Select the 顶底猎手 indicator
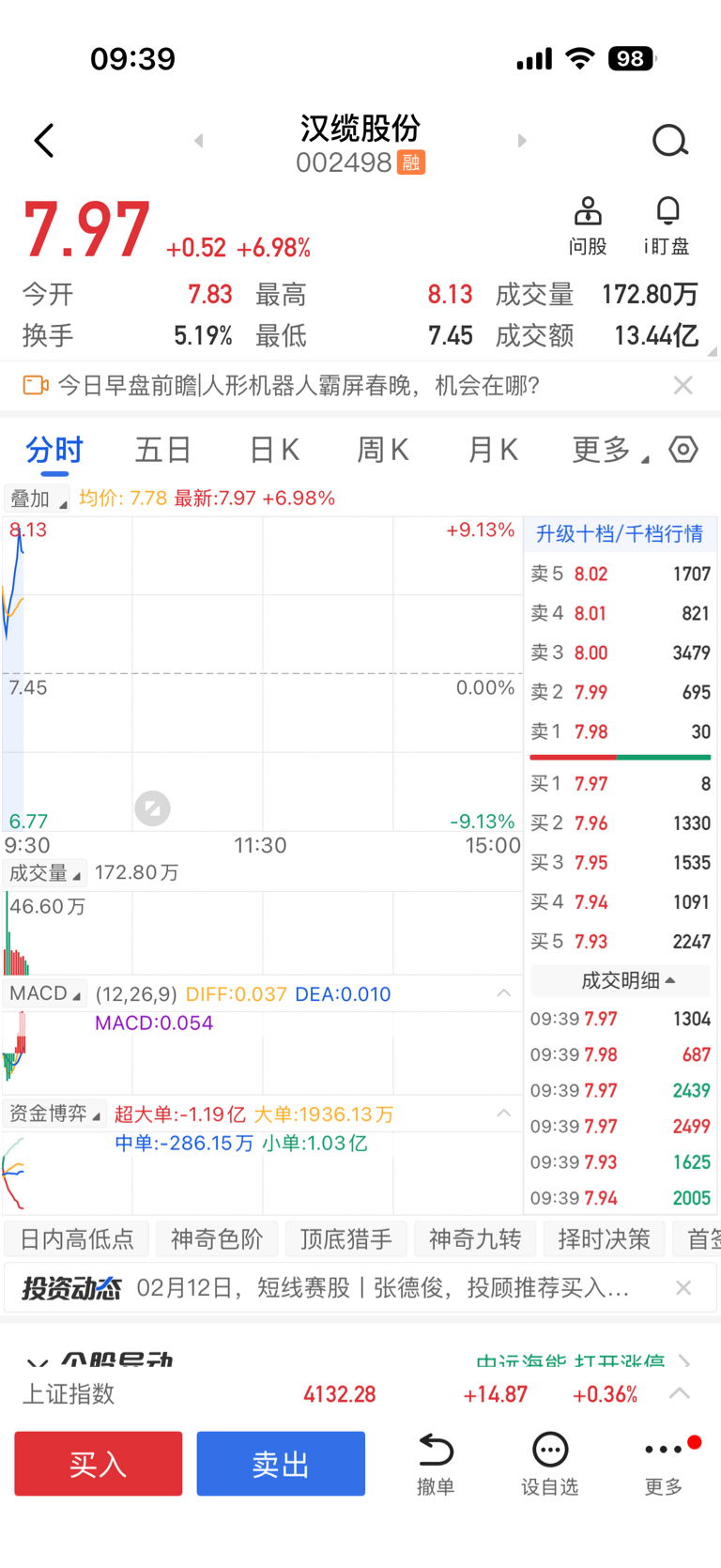The image size is (721, 1568). 345,1239
